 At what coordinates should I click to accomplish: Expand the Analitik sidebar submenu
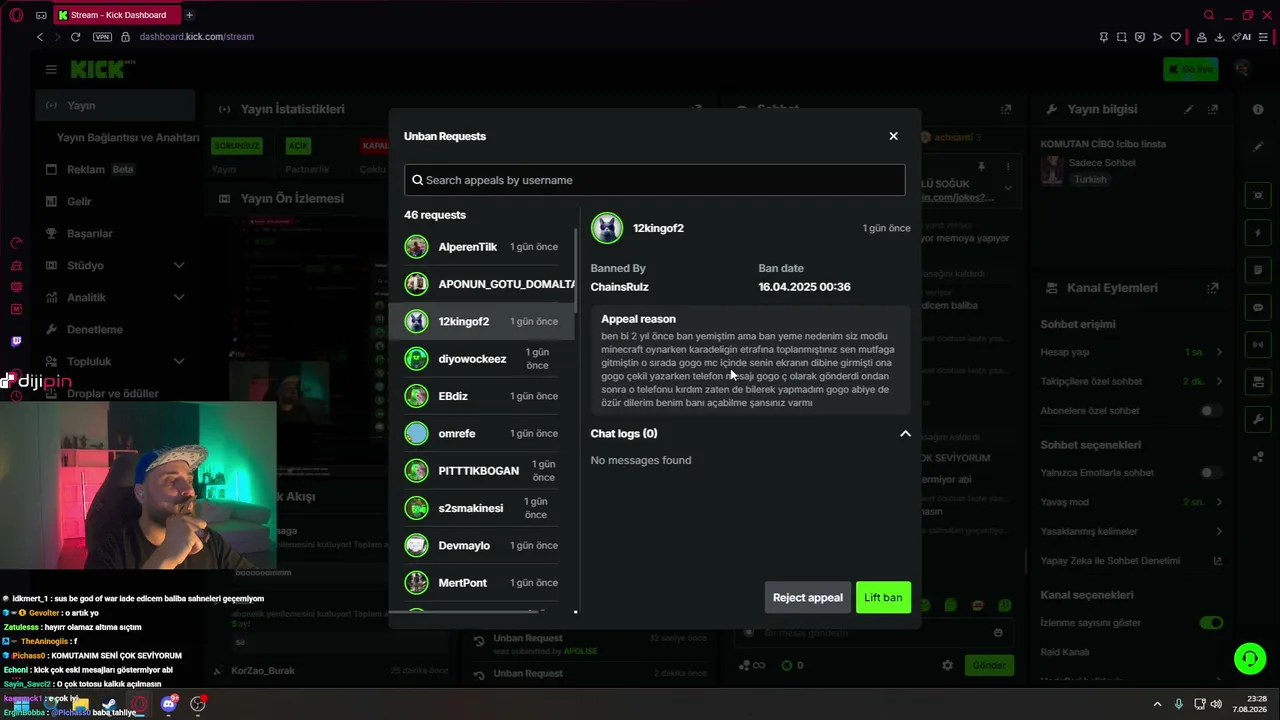click(x=179, y=298)
